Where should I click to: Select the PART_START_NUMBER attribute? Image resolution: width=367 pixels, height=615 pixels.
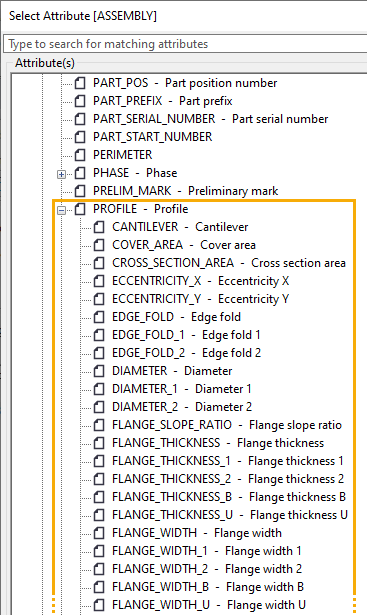(x=153, y=137)
